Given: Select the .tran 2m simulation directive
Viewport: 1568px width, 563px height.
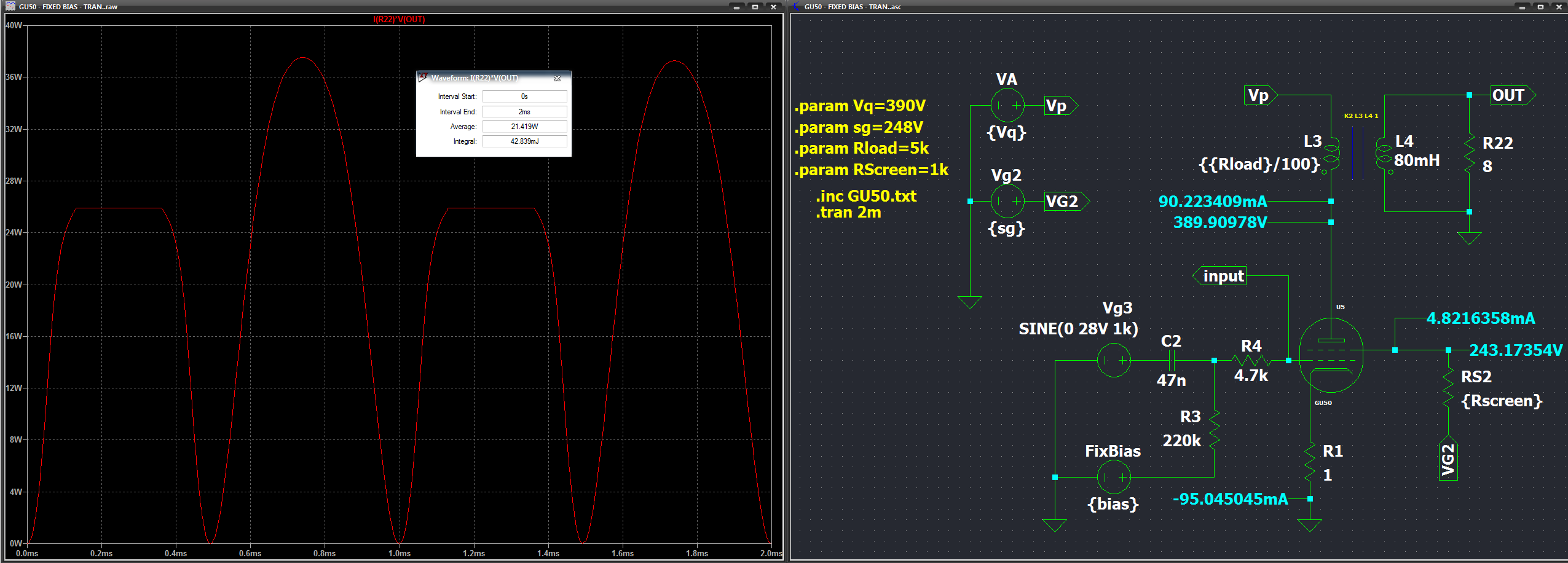Looking at the screenshot, I should (x=848, y=213).
